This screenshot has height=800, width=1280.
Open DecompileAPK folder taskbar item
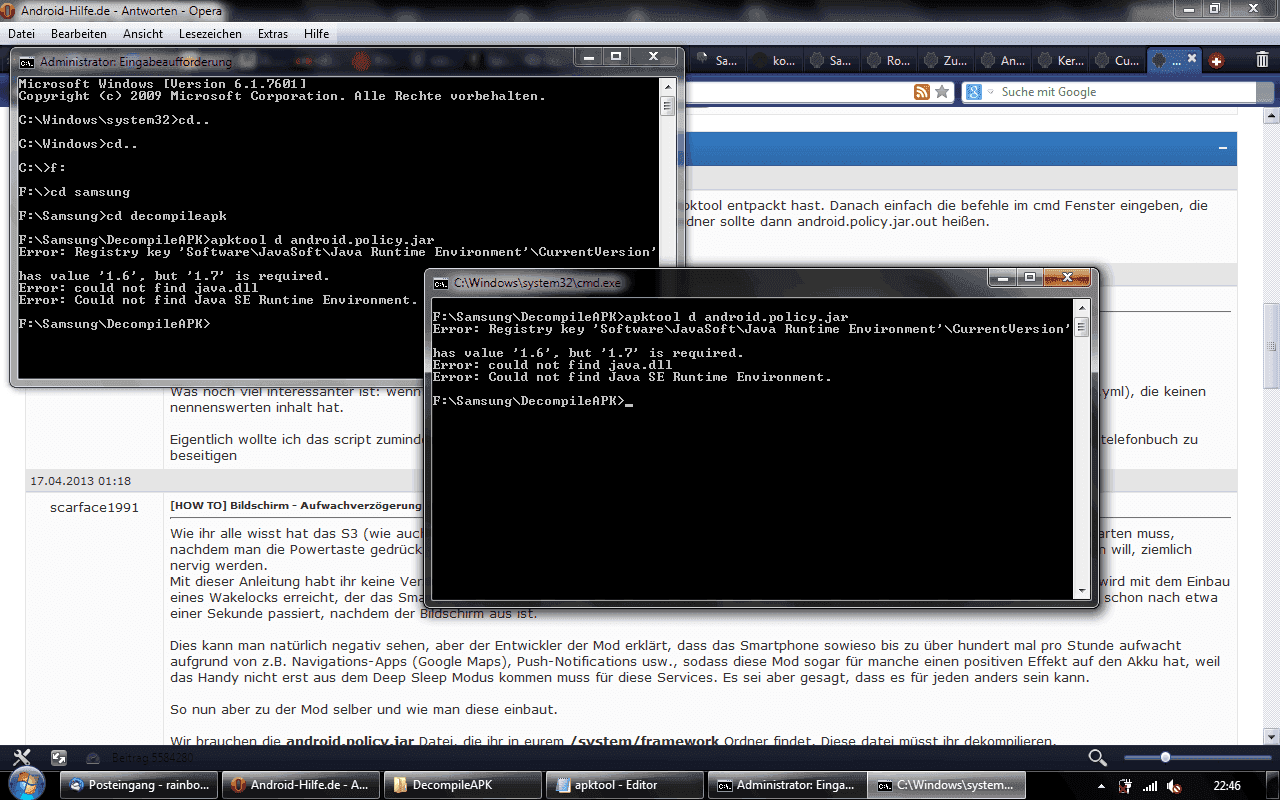pyautogui.click(x=463, y=785)
